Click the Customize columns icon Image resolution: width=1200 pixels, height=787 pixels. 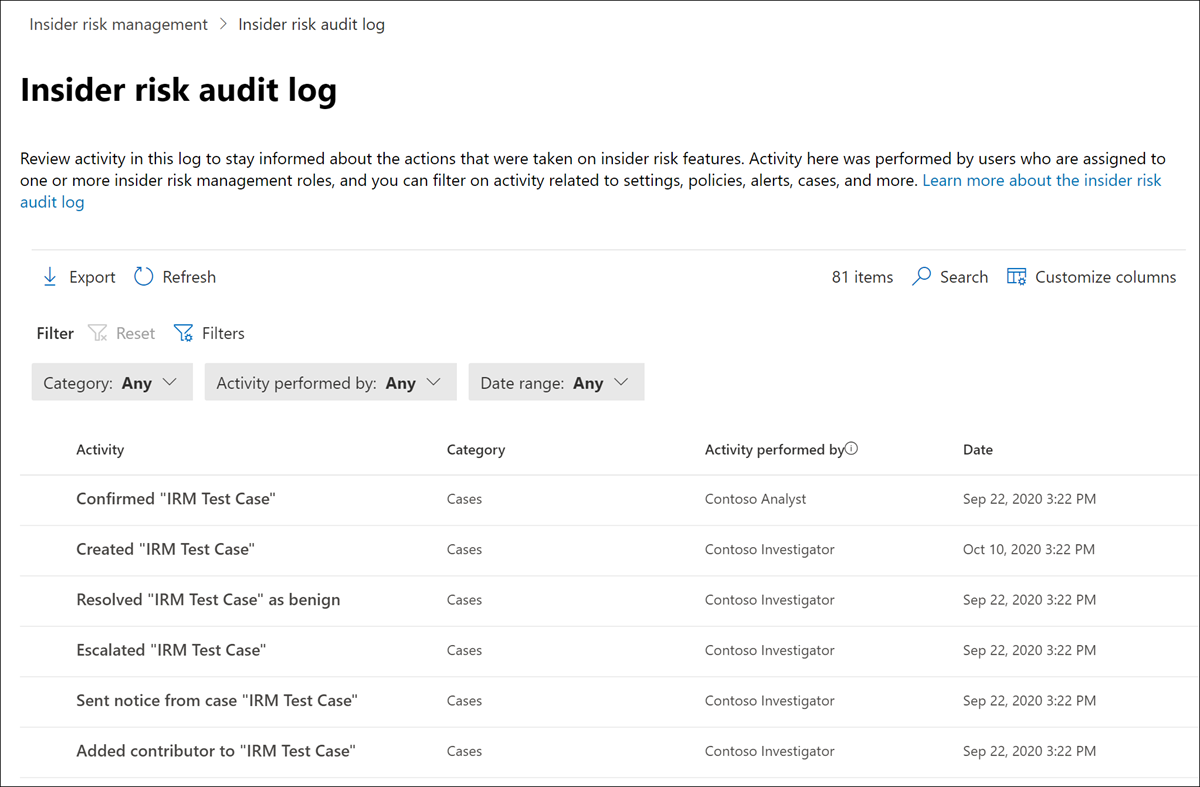point(1015,276)
